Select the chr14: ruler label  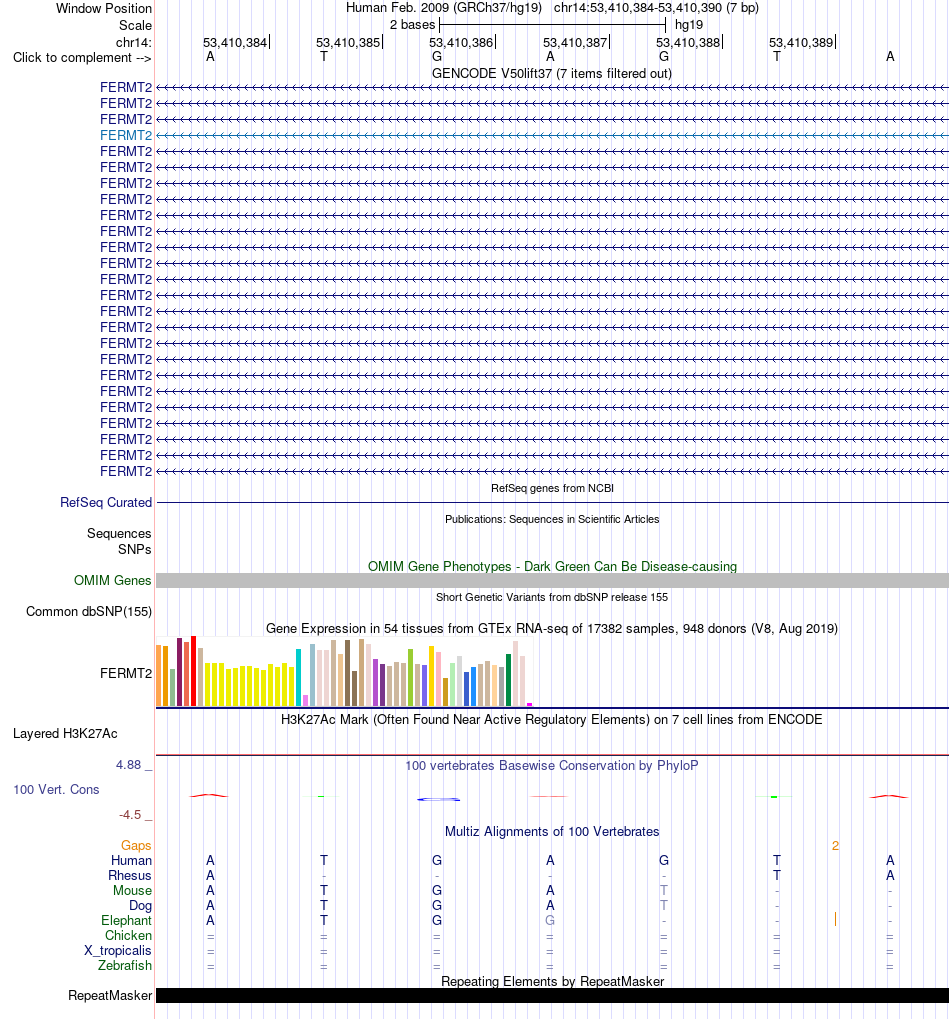coord(133,42)
